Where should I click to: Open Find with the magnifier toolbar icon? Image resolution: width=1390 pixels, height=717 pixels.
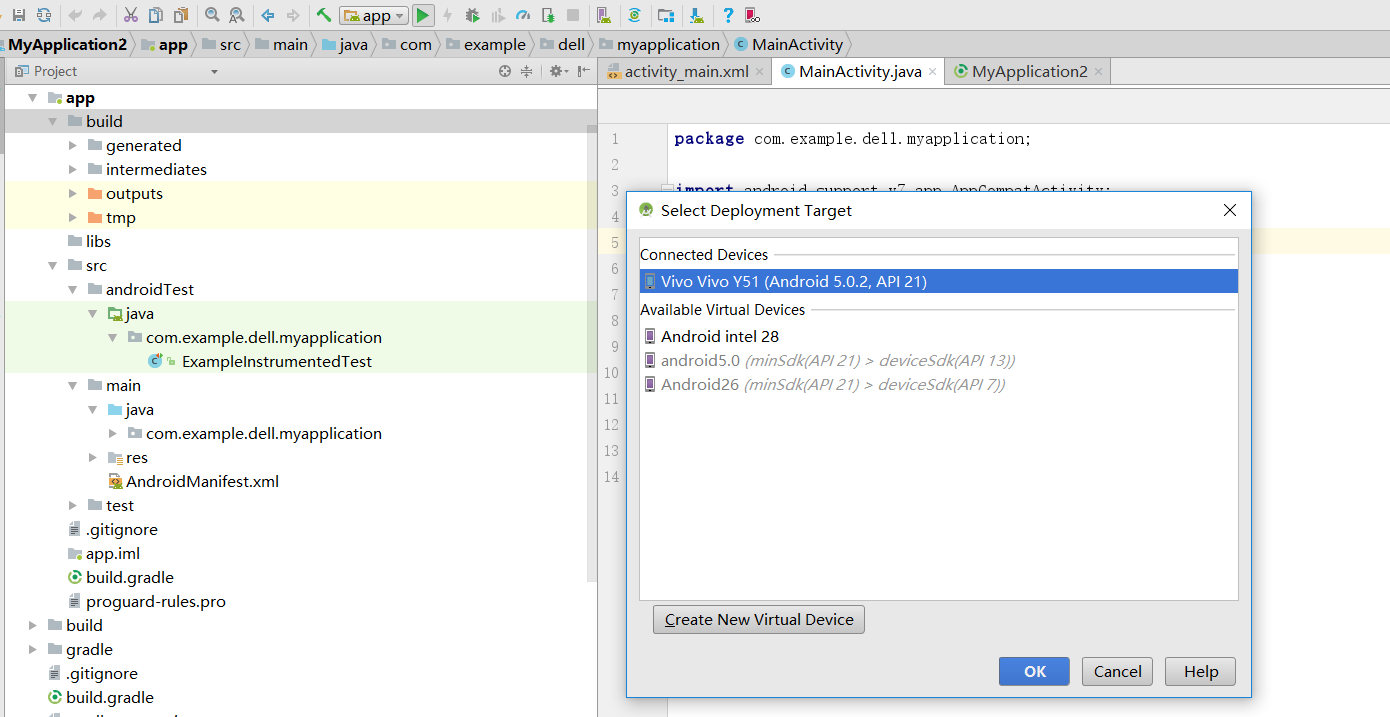click(x=212, y=15)
